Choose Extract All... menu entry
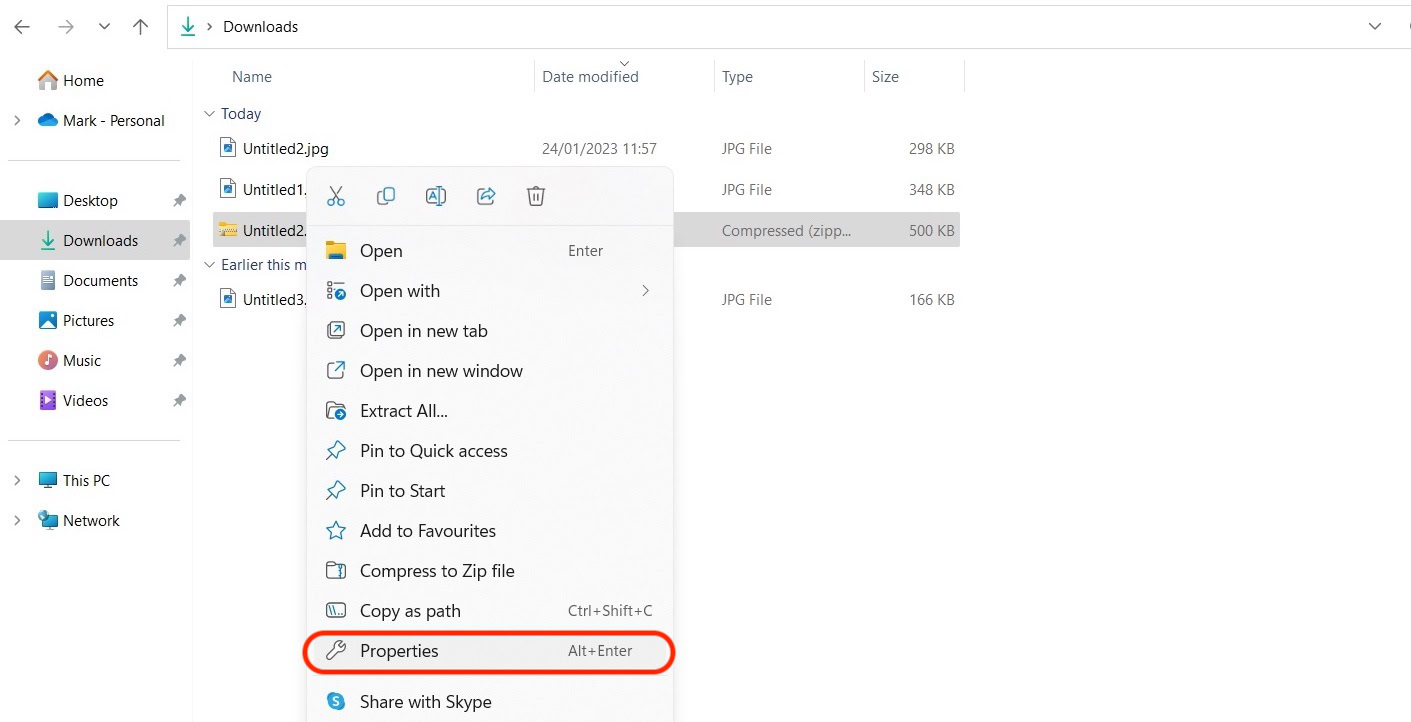Viewport: 1411px width, 722px height. pos(403,411)
